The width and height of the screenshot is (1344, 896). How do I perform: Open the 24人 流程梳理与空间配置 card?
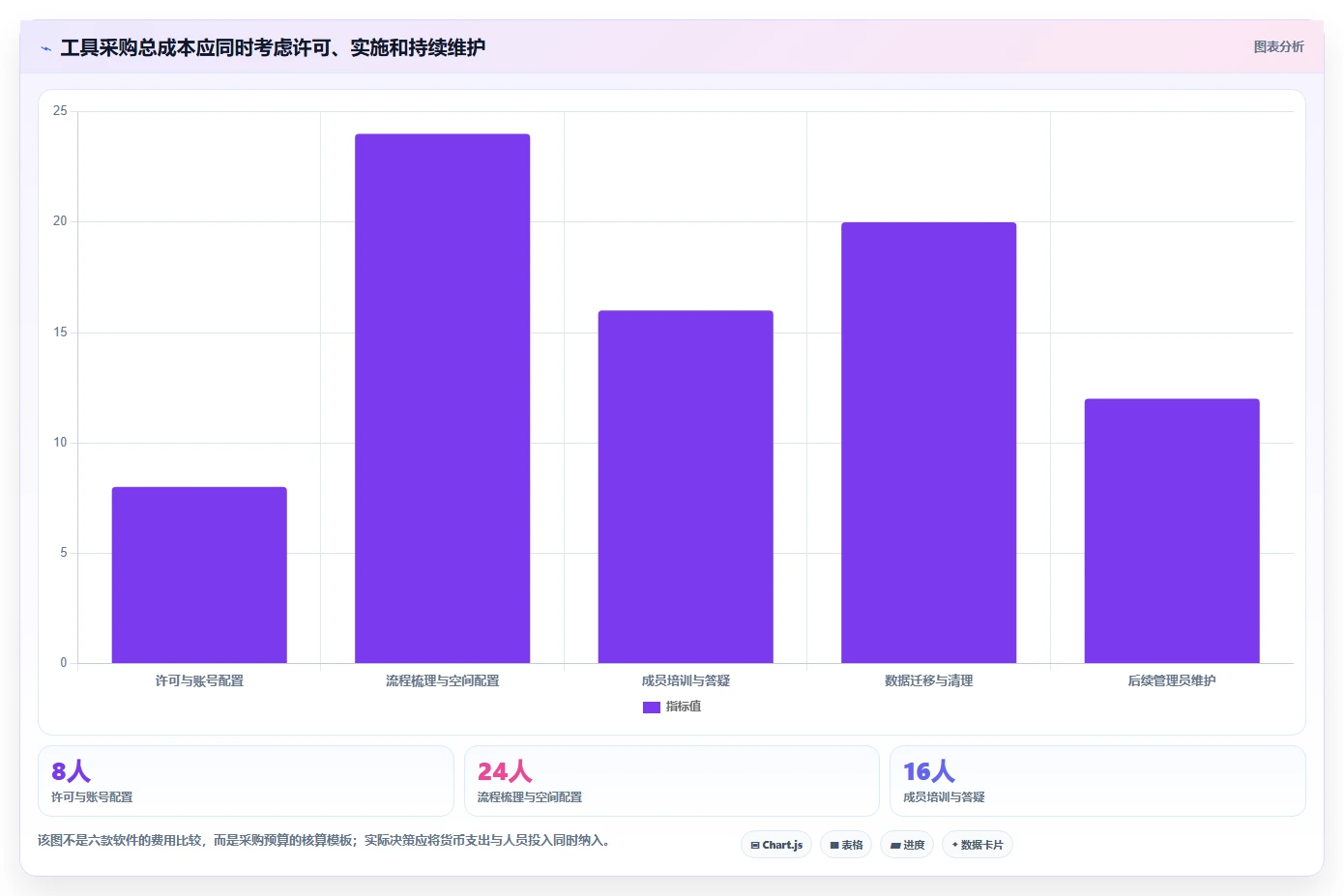point(672,781)
